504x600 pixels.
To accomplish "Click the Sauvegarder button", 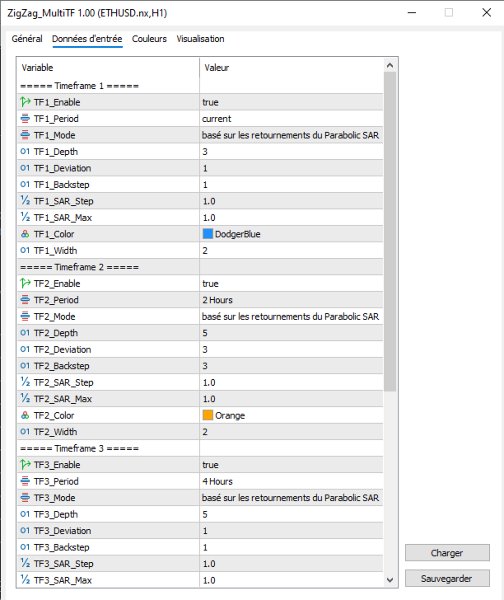I will coord(447,579).
